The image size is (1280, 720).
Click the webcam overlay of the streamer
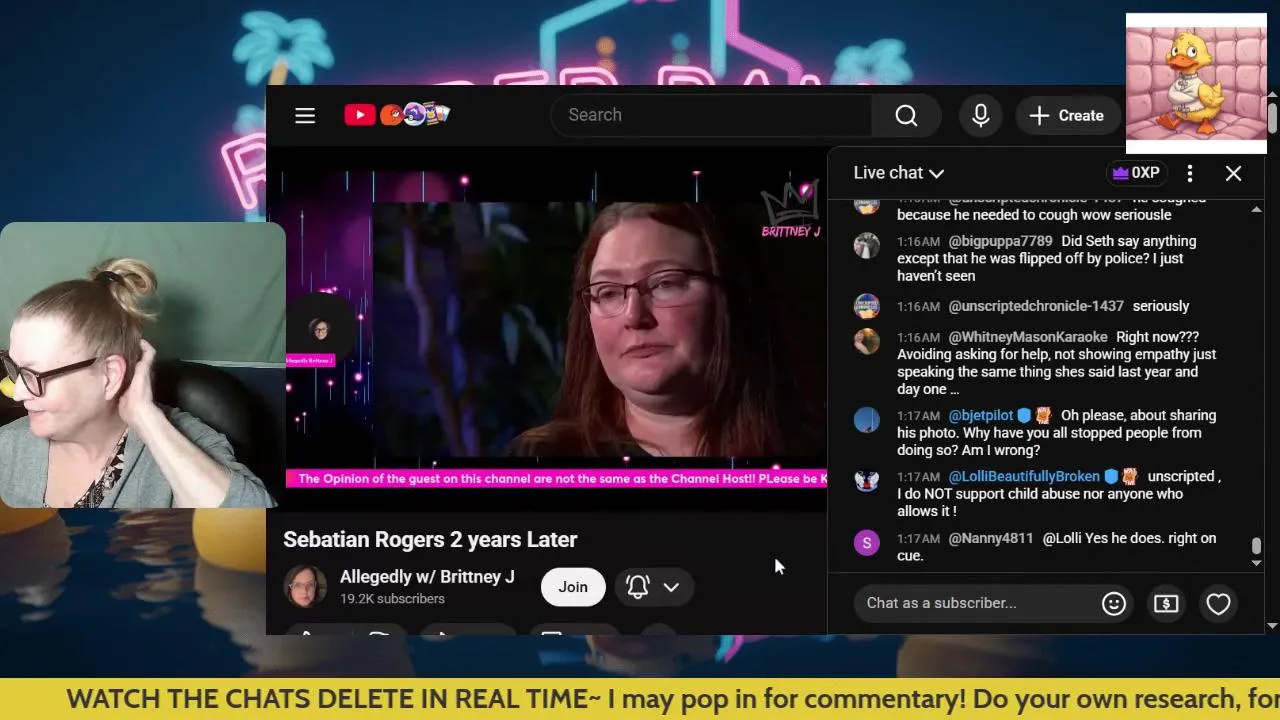click(142, 365)
